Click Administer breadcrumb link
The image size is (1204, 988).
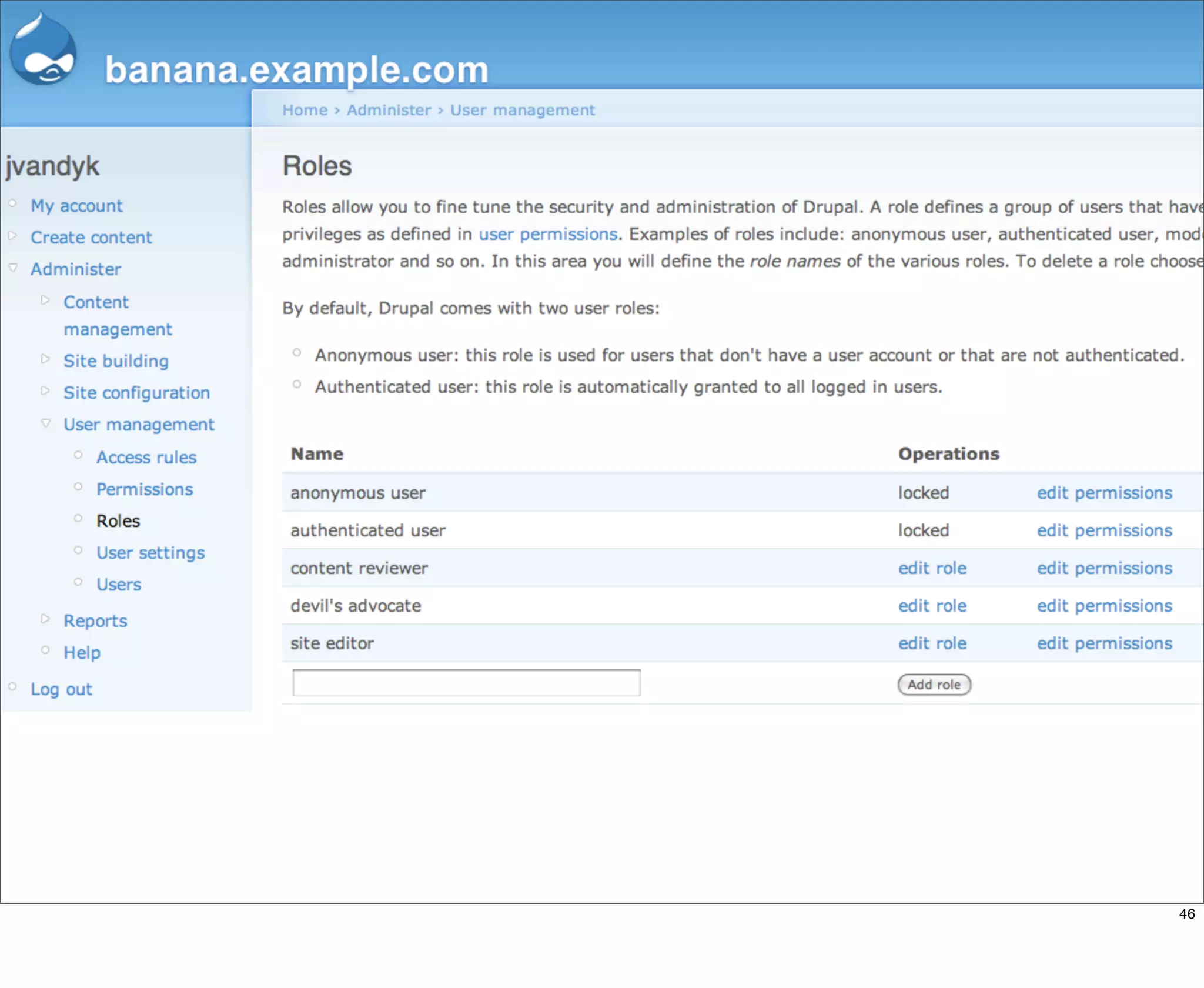tap(389, 110)
